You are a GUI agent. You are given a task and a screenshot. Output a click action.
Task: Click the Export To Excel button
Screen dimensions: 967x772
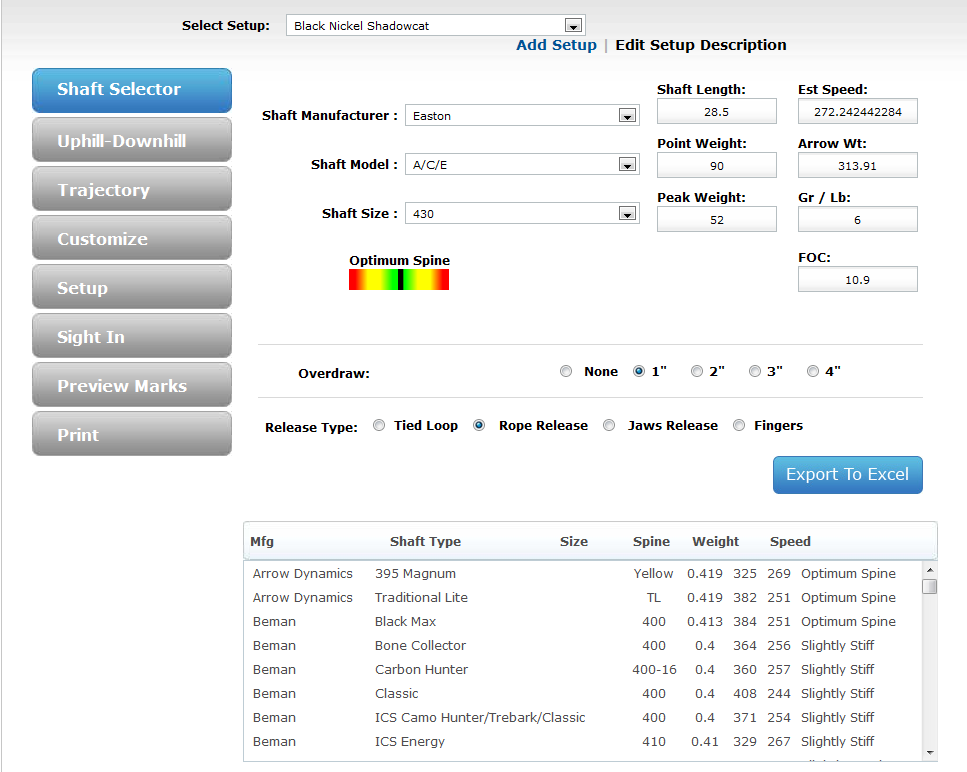tap(847, 475)
